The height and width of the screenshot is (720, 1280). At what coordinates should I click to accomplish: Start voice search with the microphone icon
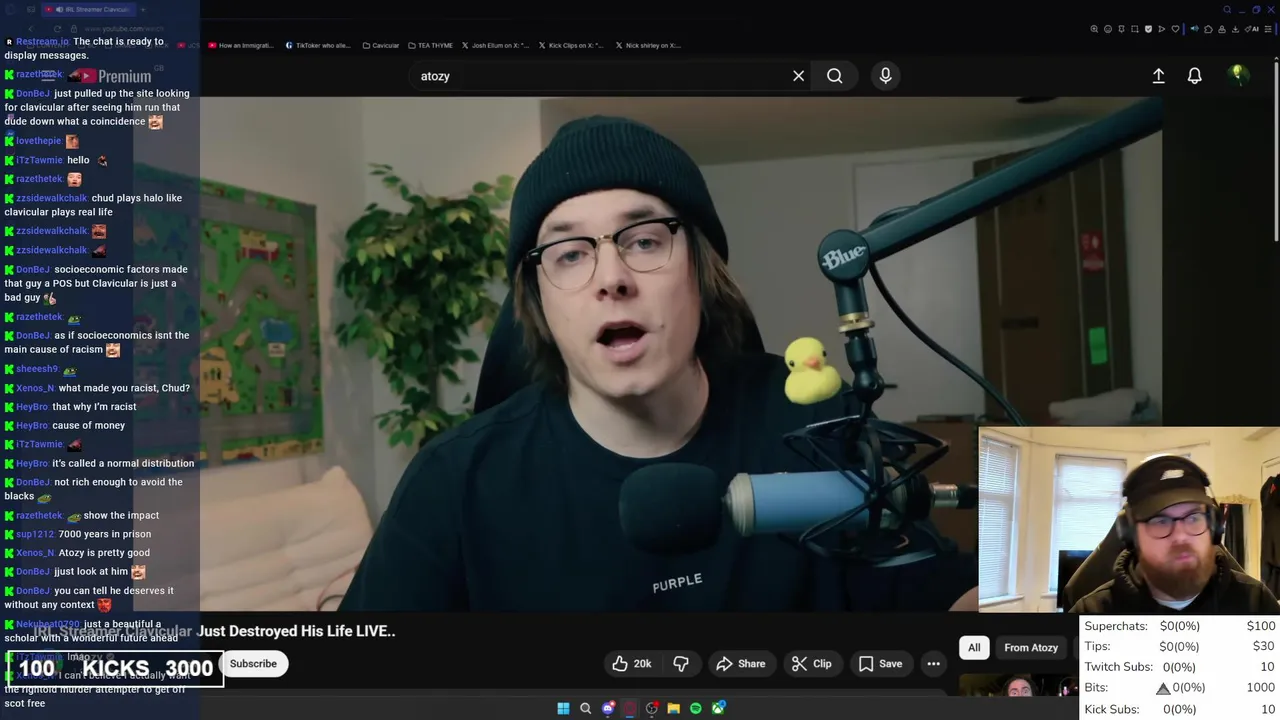coord(885,76)
